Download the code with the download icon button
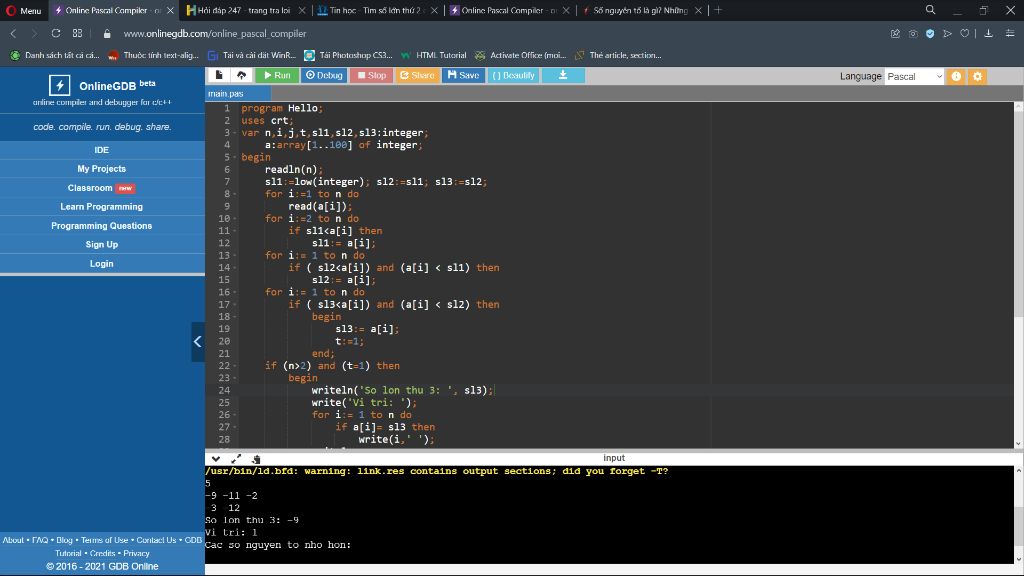 point(563,75)
